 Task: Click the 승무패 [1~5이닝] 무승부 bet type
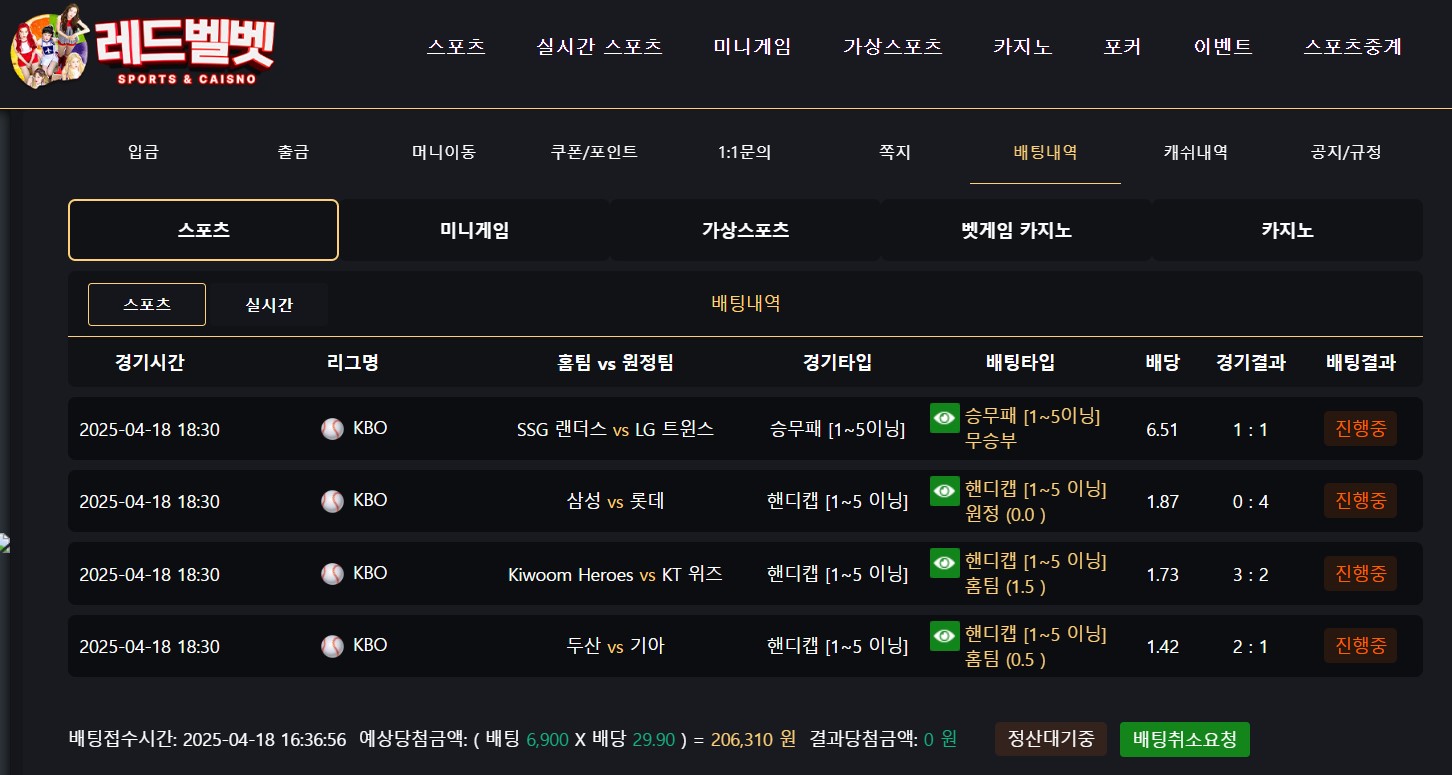tap(1033, 428)
